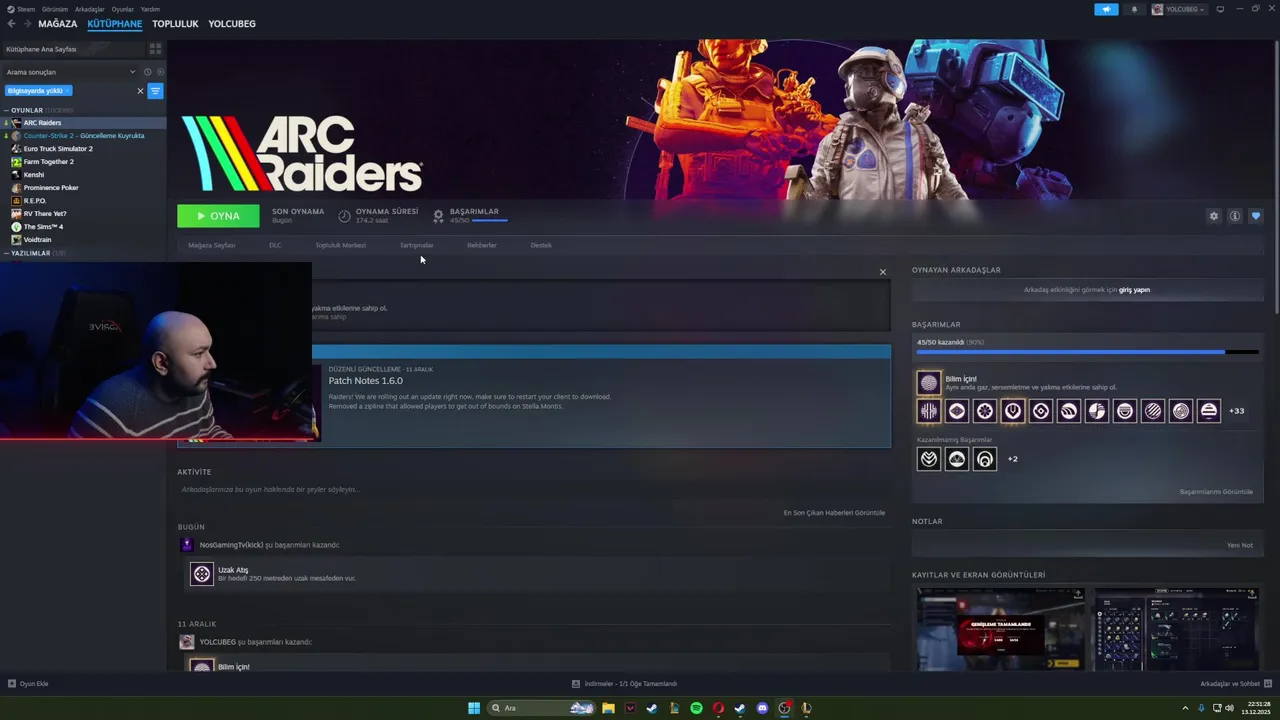Screen dimensions: 1280x720
Task: Open the +2 locked achievements
Action: [x=1013, y=459]
